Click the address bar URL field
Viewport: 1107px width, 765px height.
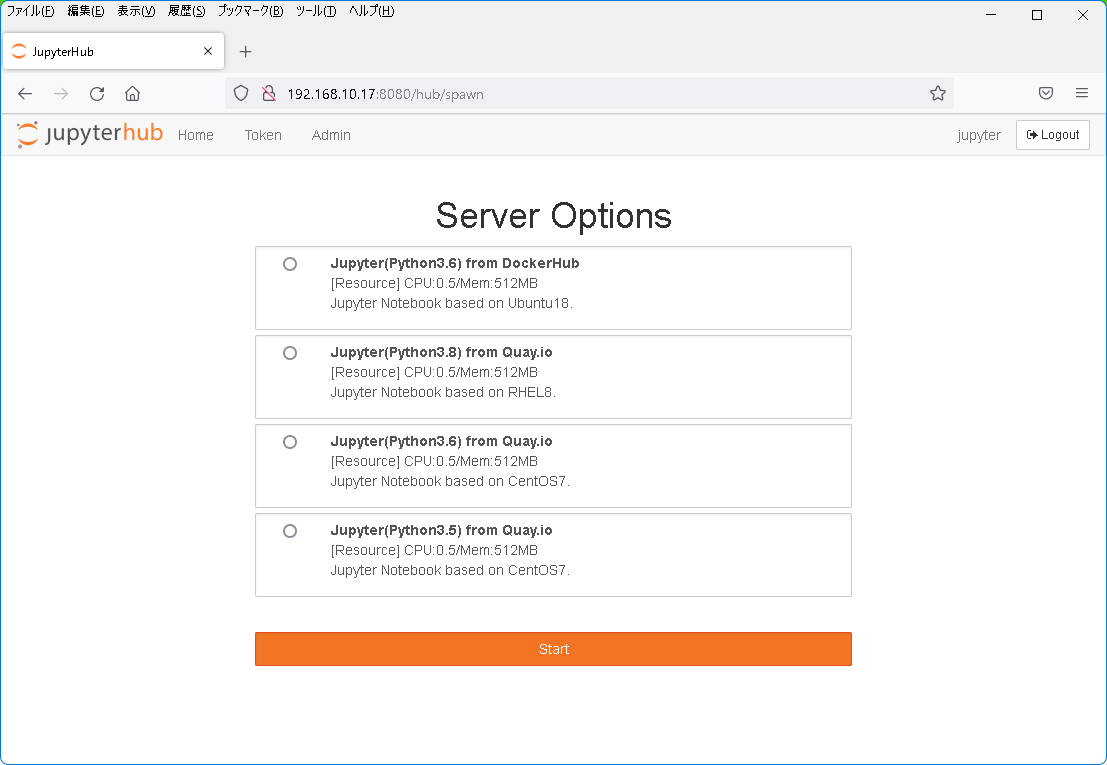click(590, 93)
